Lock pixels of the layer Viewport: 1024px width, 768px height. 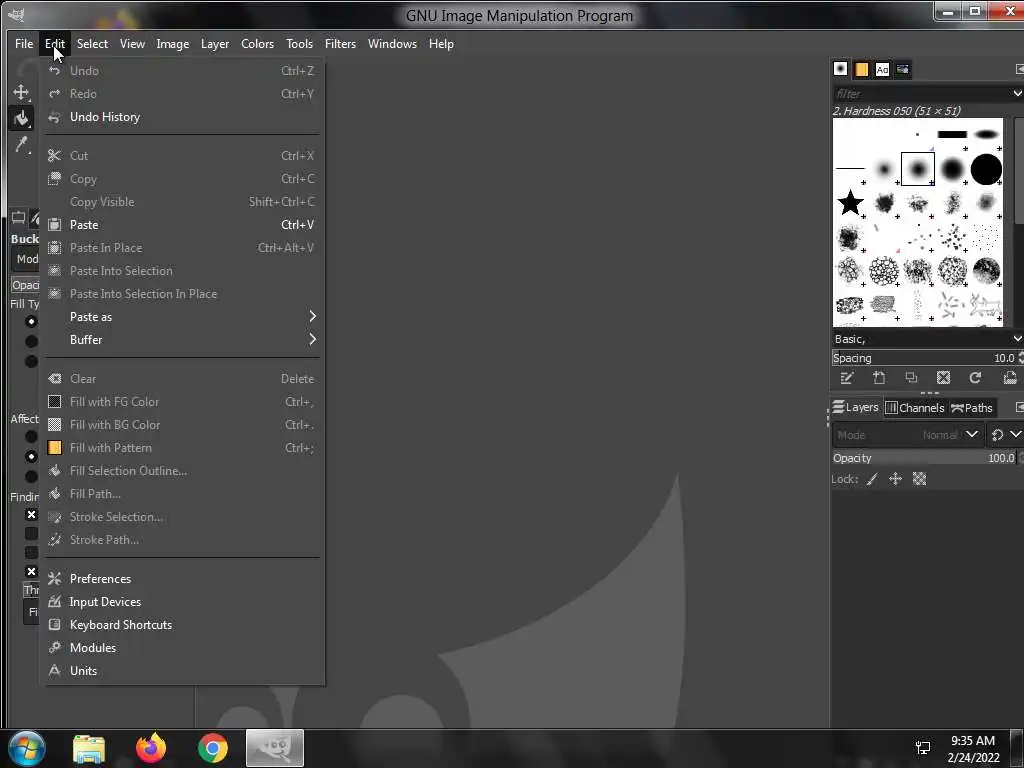[871, 479]
